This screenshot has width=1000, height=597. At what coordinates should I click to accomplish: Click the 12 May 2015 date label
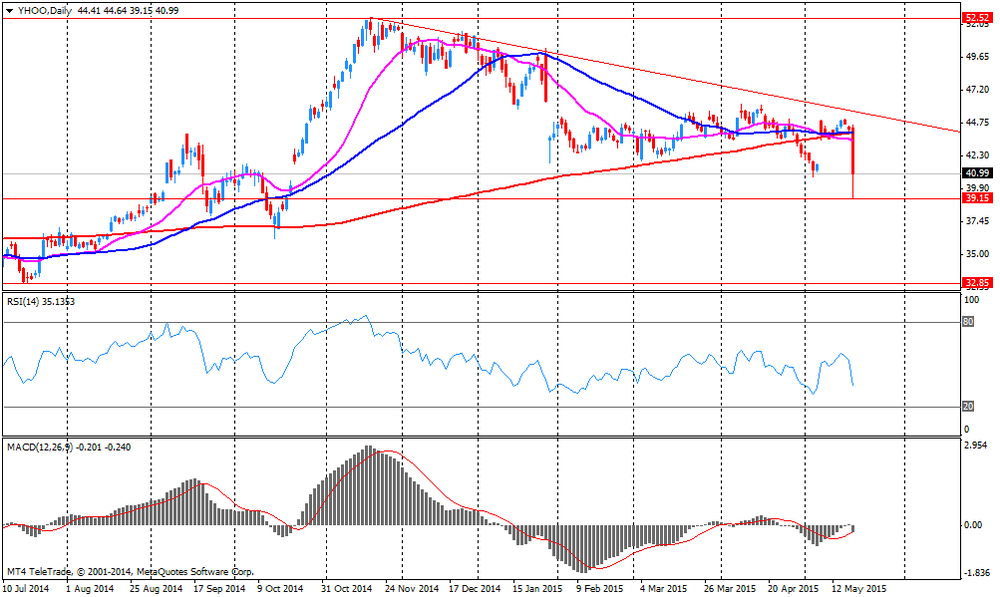pyautogui.click(x=858, y=588)
